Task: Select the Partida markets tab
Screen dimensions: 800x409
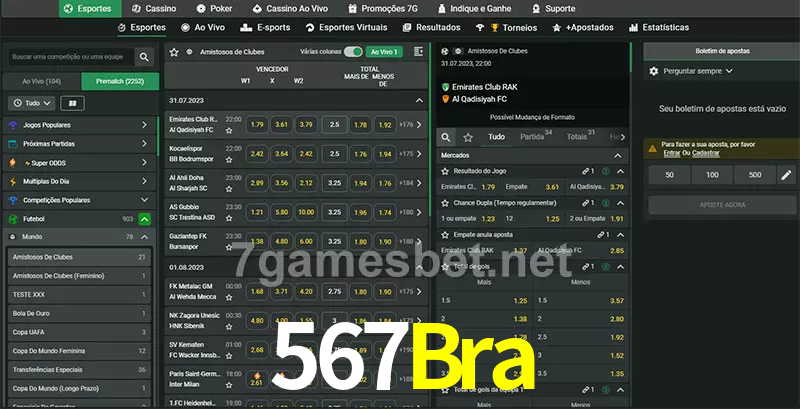Action: [533, 136]
